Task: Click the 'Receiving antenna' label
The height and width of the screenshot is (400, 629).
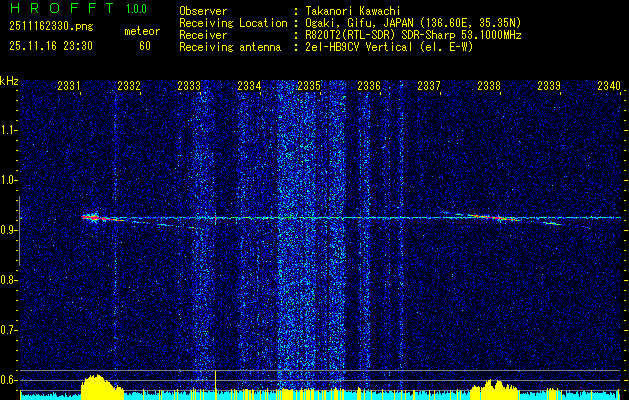Action: [x=230, y=47]
